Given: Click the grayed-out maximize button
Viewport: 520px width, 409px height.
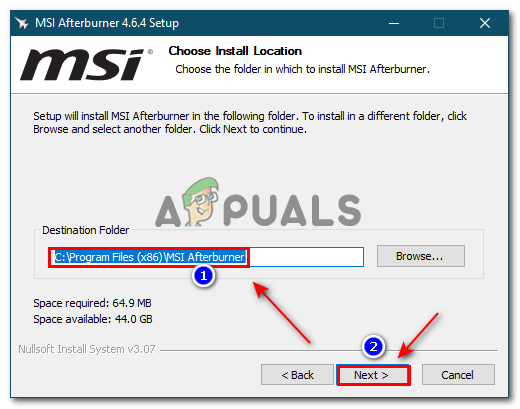Looking at the screenshot, I should coord(439,23).
